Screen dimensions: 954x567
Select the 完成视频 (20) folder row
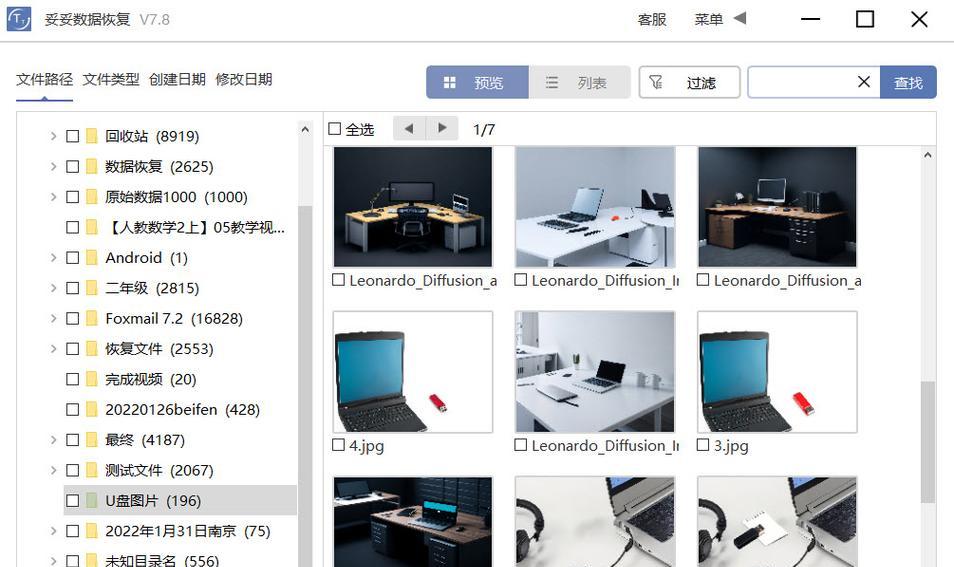179,379
